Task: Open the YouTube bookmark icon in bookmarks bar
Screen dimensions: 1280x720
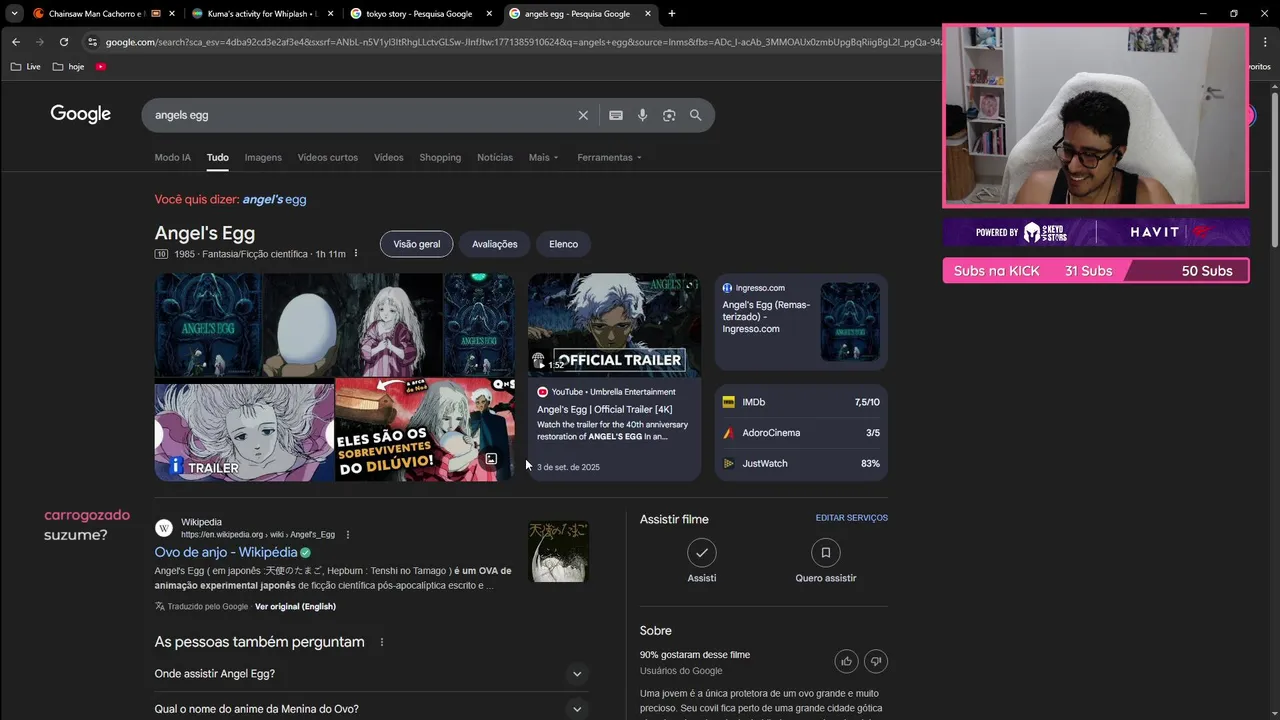Action: coord(101,67)
